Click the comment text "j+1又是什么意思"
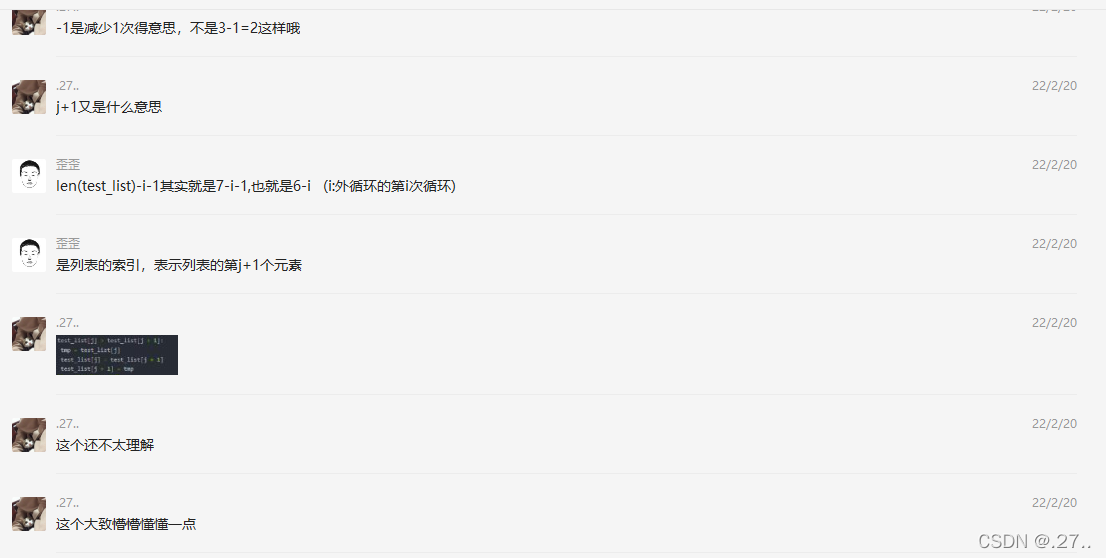Viewport: 1106px width, 558px height. point(109,107)
